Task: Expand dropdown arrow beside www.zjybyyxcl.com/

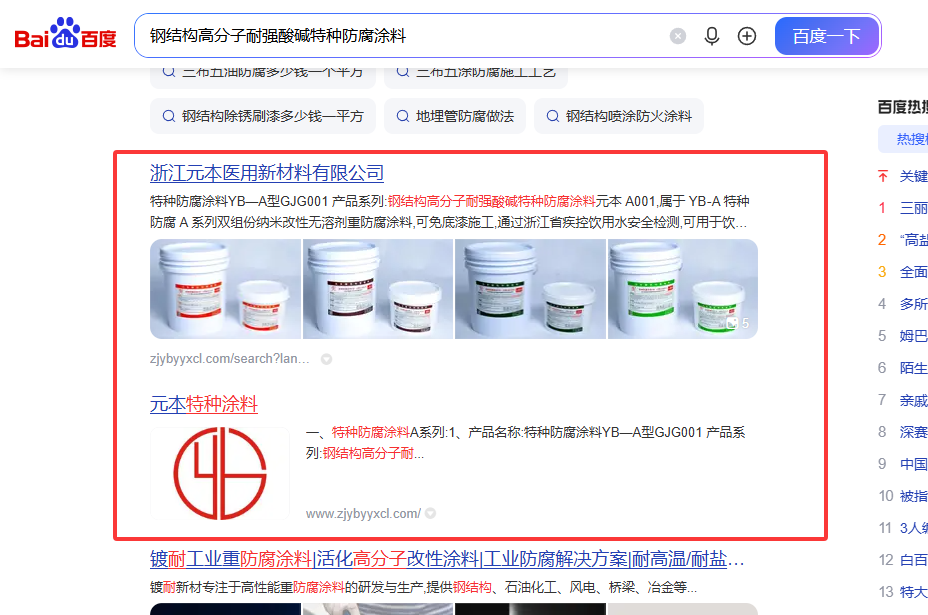Action: 430,514
